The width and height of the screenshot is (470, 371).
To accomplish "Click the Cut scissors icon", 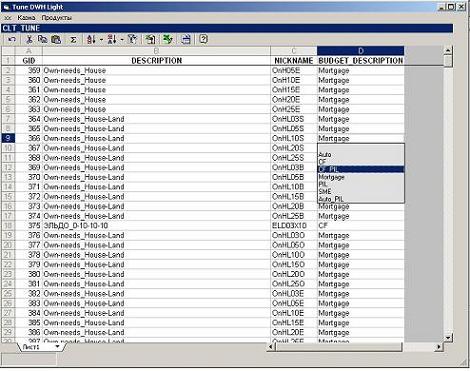I will [x=29, y=40].
